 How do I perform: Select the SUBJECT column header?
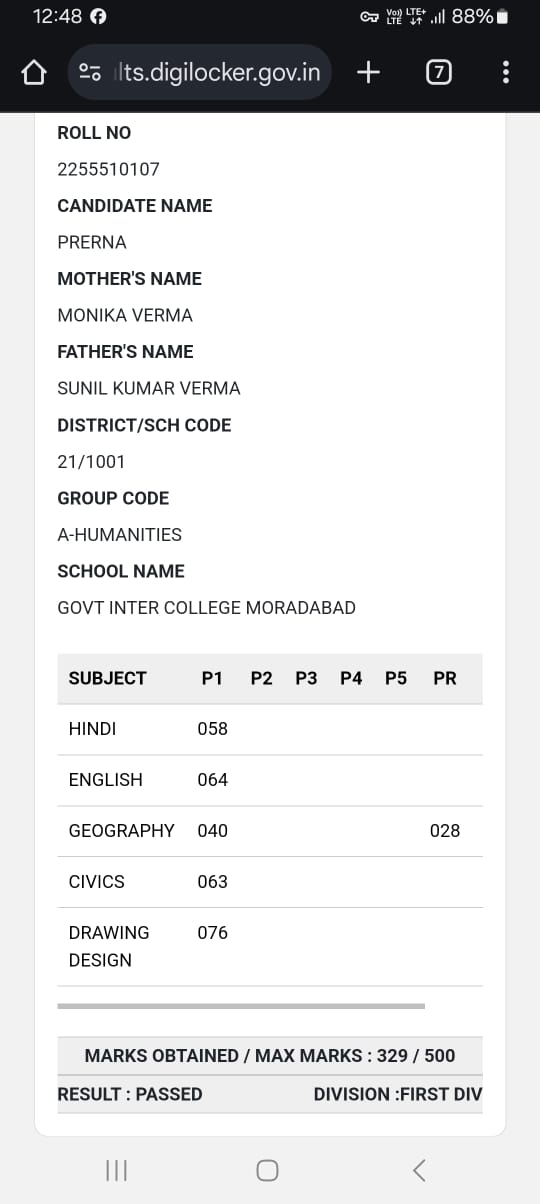(108, 678)
